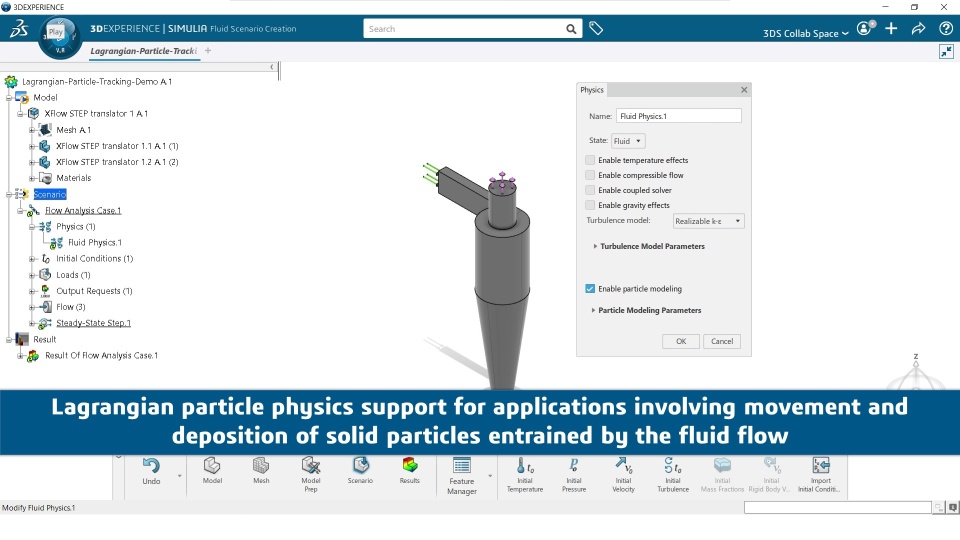This screenshot has height=540, width=960.
Task: Enable compressible flow checkbox
Action: click(590, 175)
